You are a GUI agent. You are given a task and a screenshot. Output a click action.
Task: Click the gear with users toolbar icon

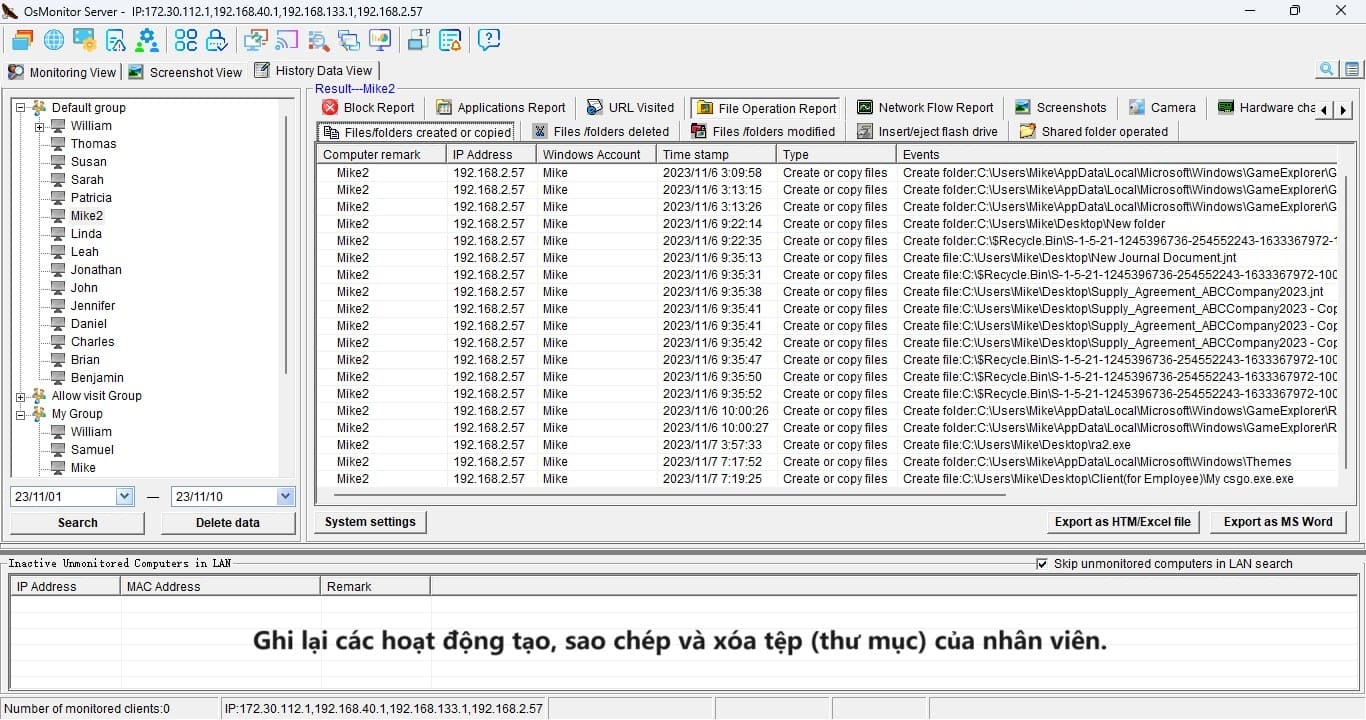pyautogui.click(x=147, y=40)
